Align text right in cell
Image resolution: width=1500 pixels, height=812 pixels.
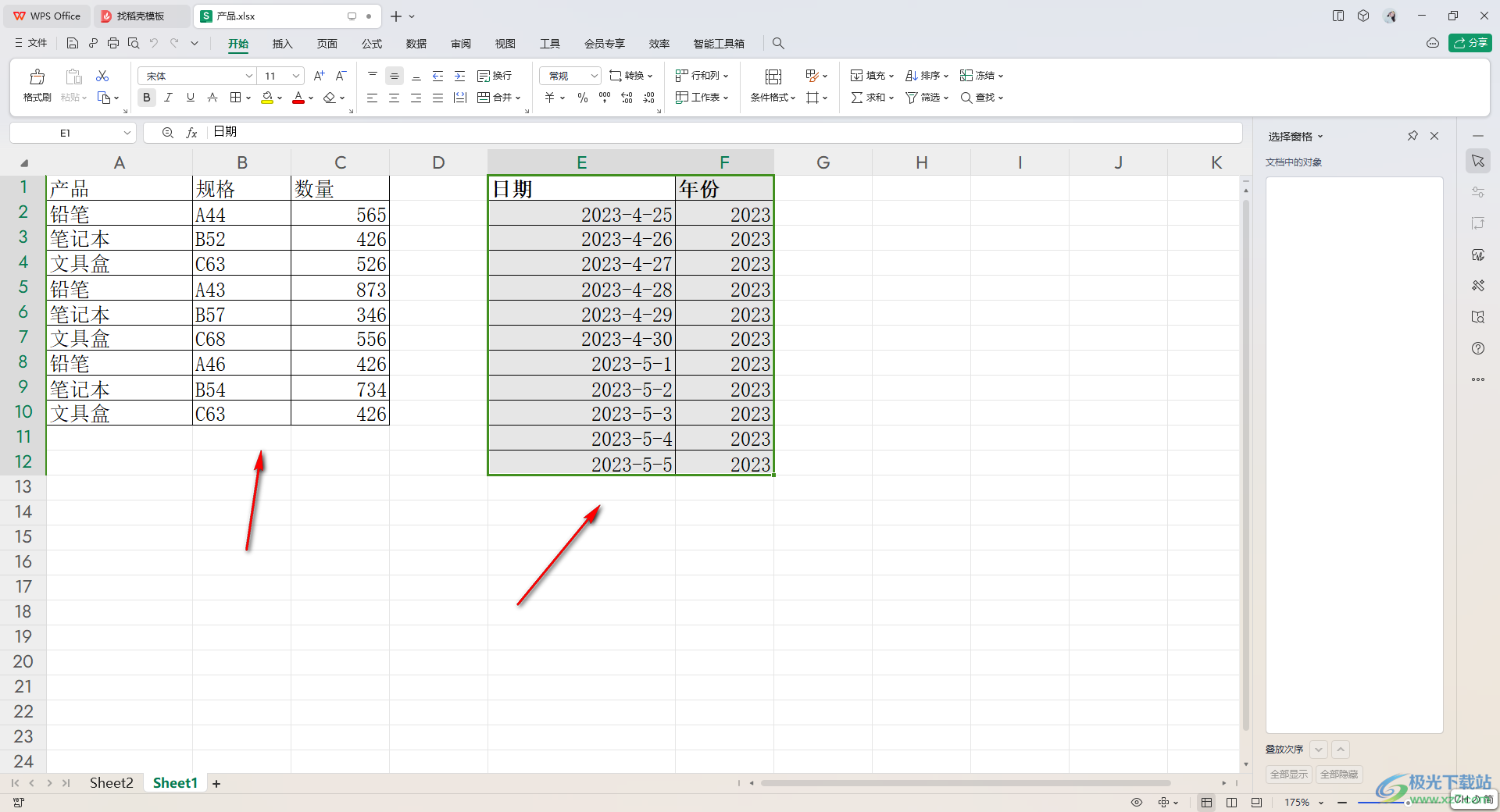(416, 98)
